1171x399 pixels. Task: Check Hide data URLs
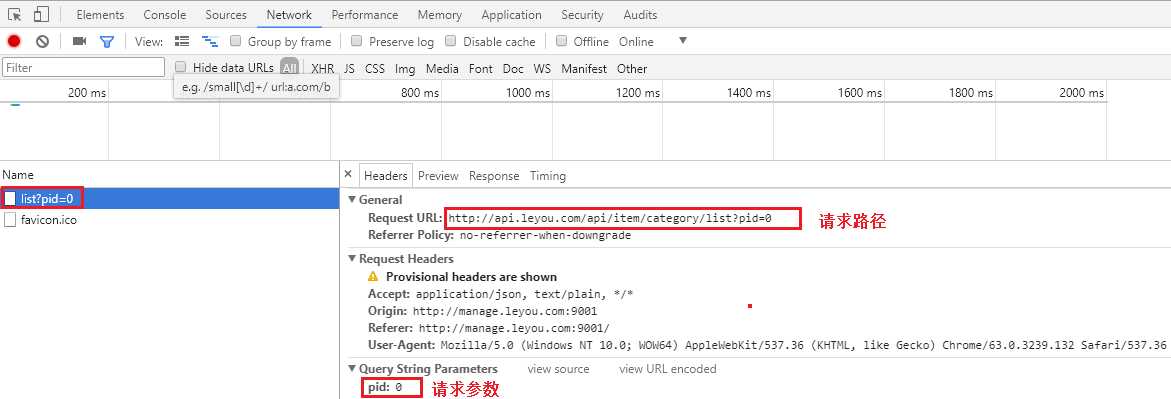coord(180,67)
